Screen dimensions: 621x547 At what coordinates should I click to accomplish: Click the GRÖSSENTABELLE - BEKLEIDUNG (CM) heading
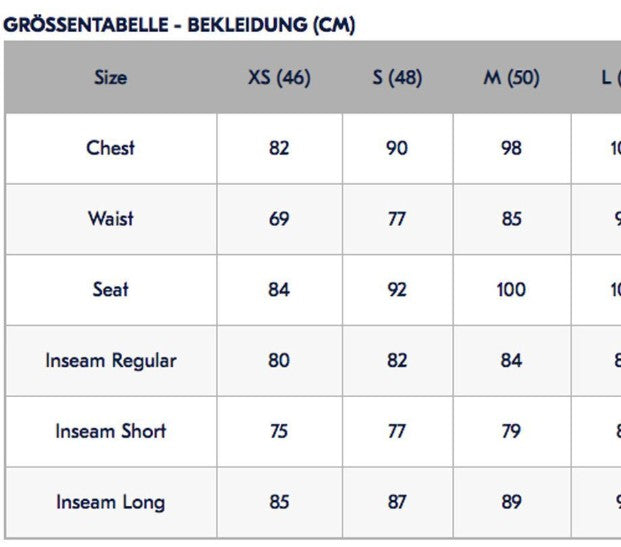180,25
